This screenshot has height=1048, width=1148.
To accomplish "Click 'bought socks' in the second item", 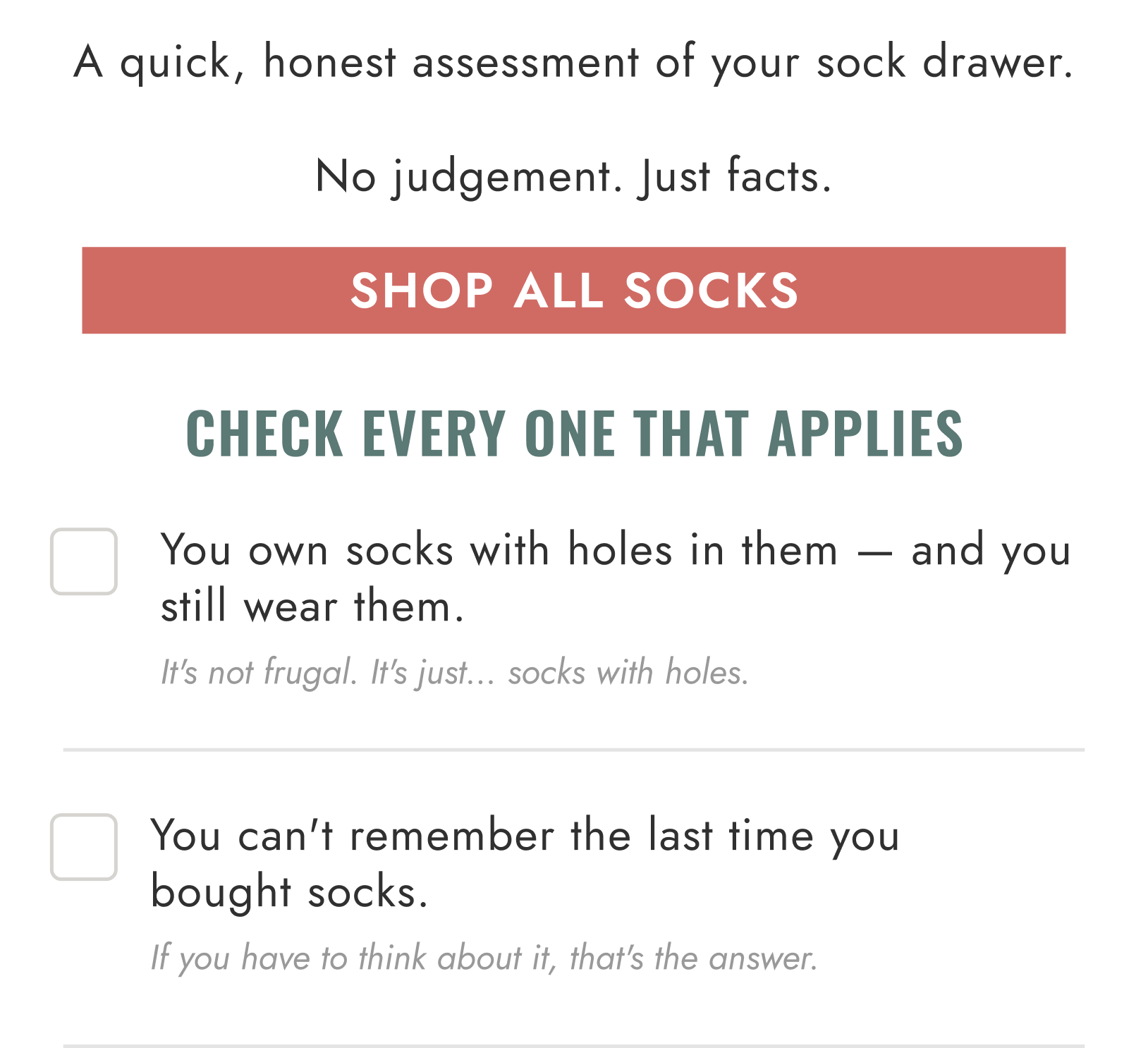I will tap(282, 889).
